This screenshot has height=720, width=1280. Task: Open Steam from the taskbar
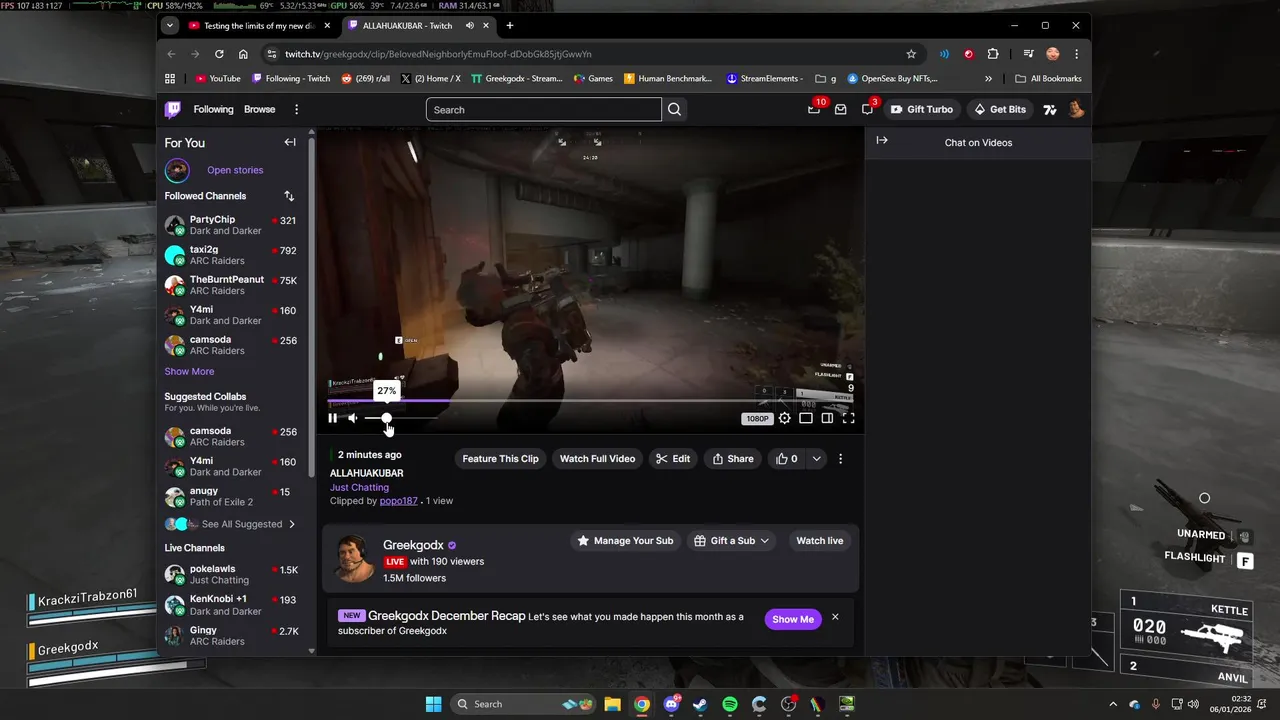701,704
